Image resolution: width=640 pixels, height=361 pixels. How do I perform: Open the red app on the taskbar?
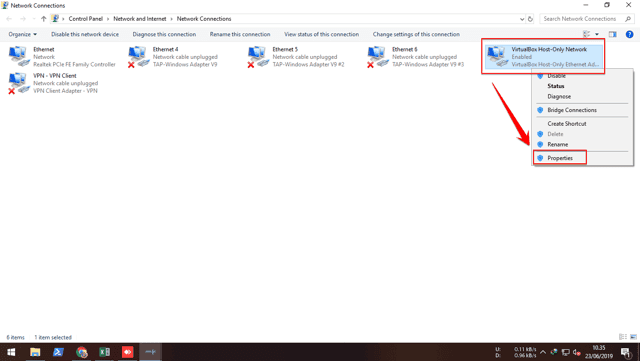[x=128, y=352]
